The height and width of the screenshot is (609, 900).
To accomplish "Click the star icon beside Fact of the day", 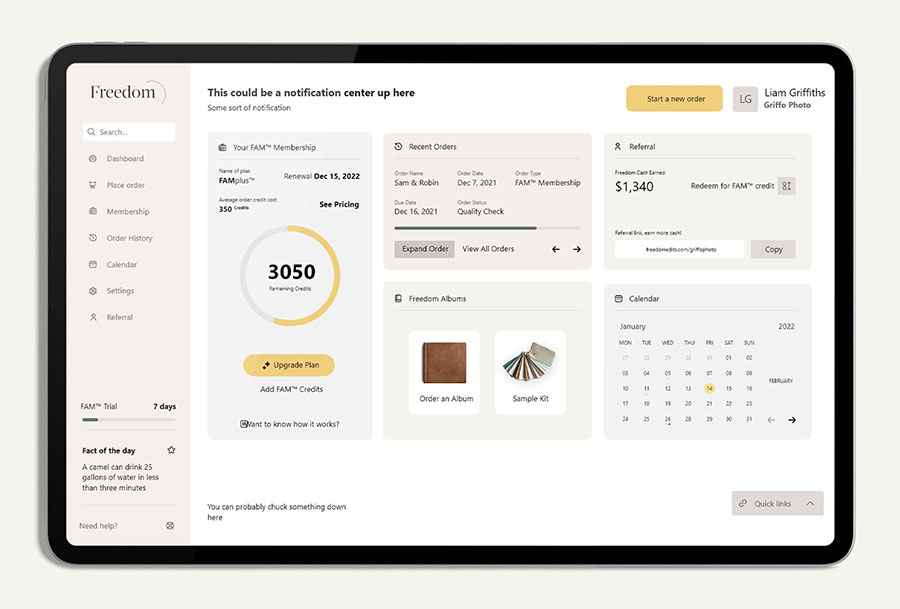I will pos(171,450).
